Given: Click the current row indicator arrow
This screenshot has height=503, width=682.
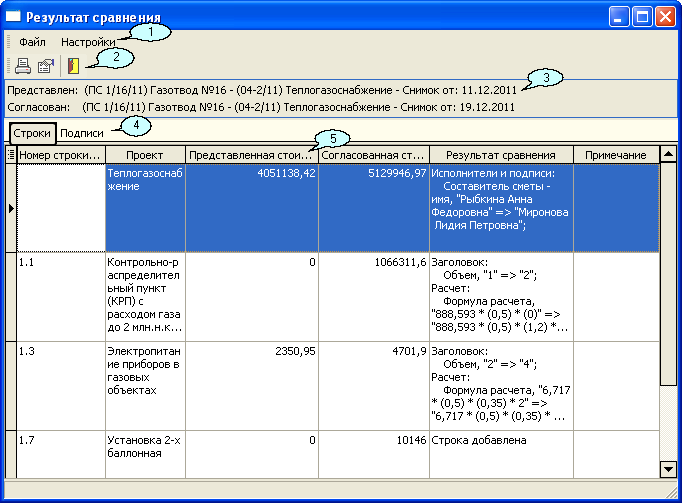Looking at the screenshot, I should tap(11, 207).
